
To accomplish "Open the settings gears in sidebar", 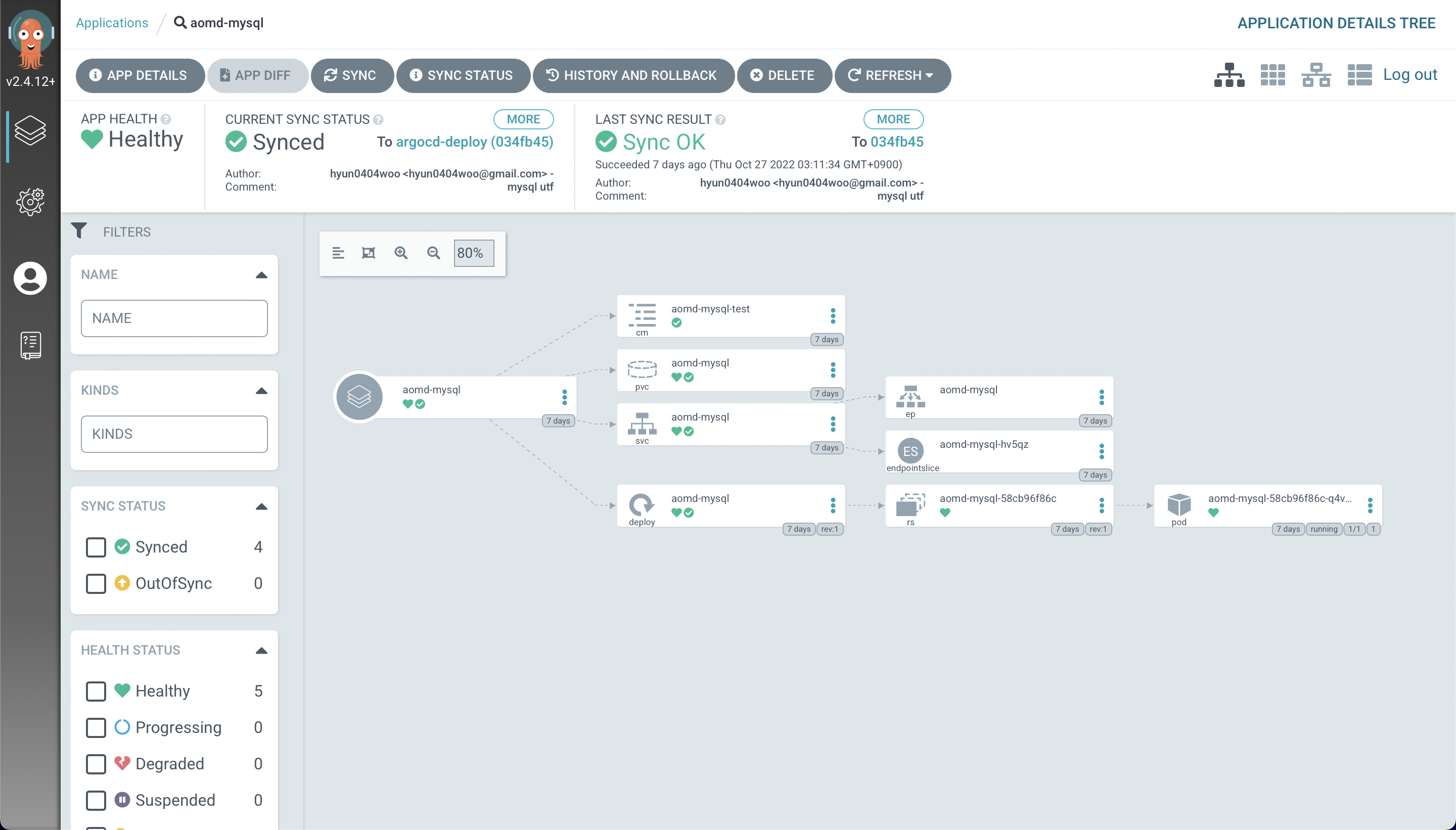I will [30, 201].
